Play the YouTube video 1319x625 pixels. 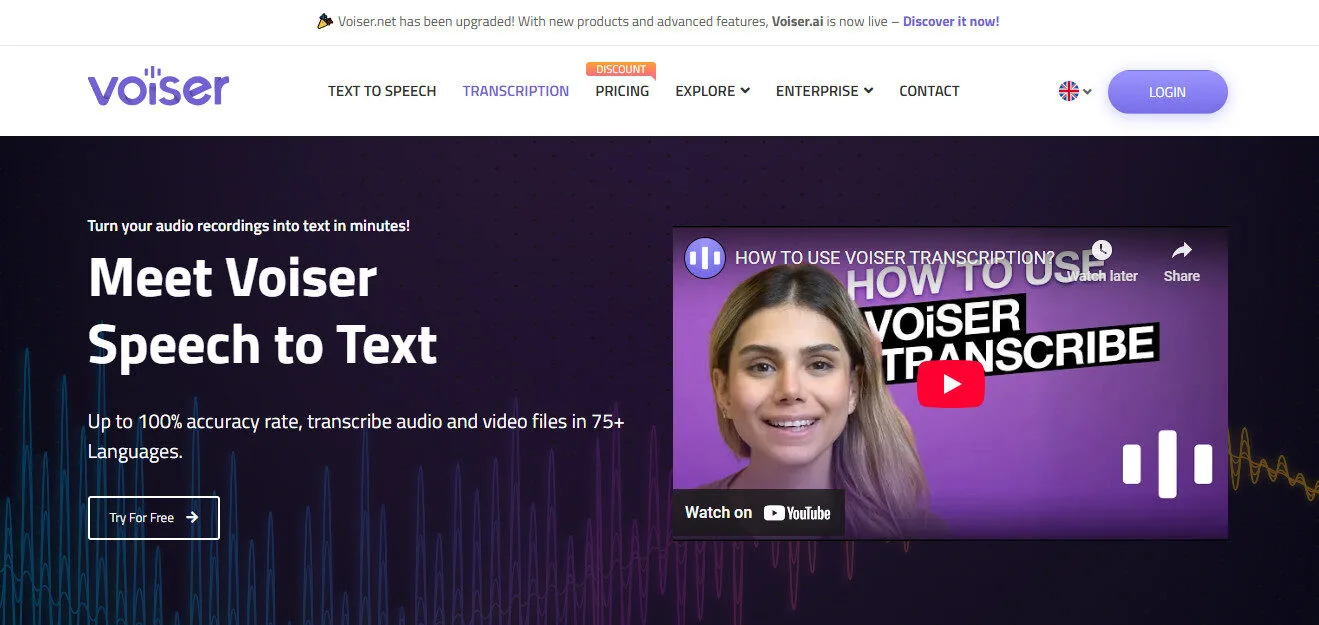pos(951,383)
